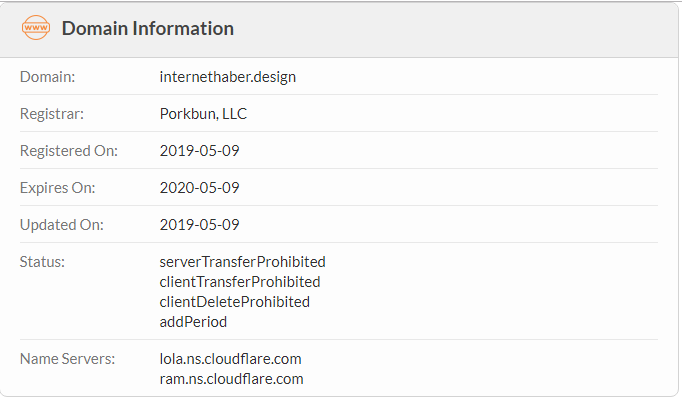Click the Registered On date 2019-05-09
The image size is (682, 410).
pyautogui.click(x=199, y=150)
